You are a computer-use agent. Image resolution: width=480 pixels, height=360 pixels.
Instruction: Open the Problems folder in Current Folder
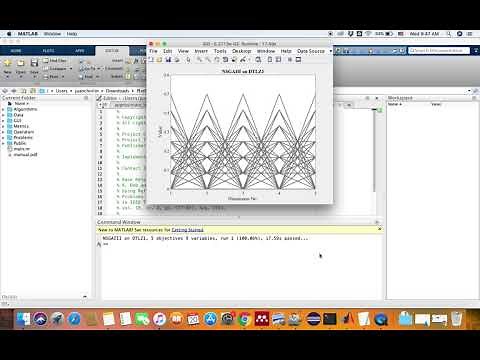pos(20,138)
